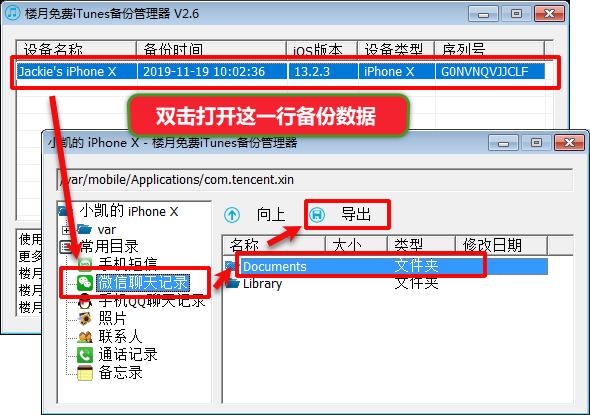590x415 pixels.
Task: Select the SMS messages green icon
Action: click(85, 263)
